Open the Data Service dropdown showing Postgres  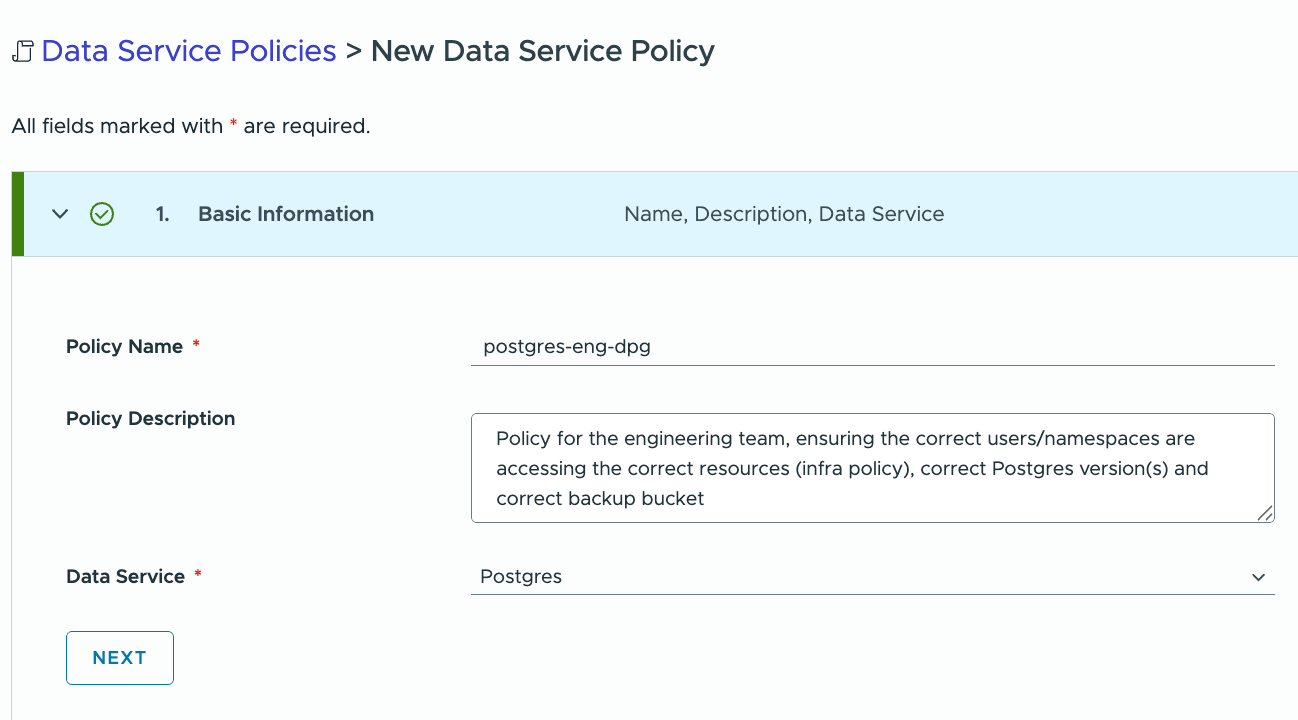point(860,577)
